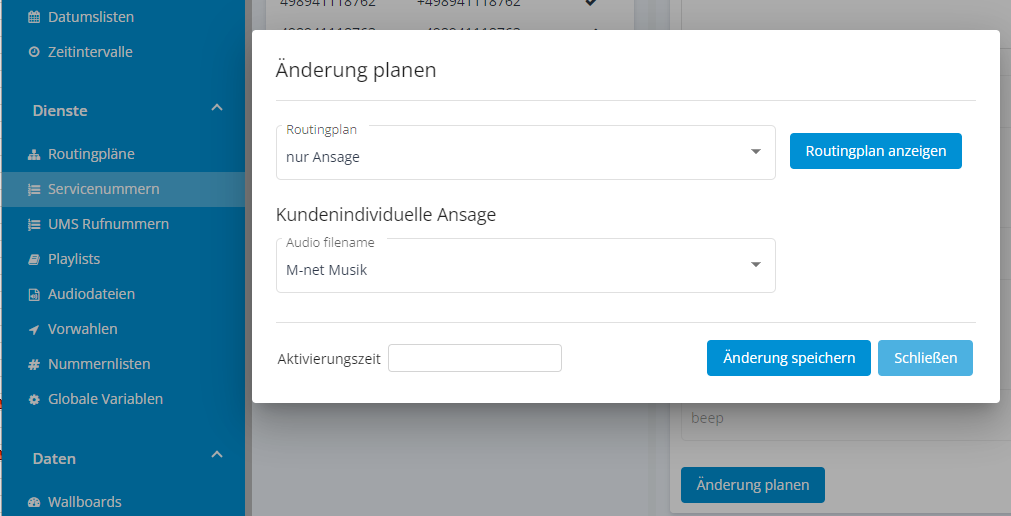This screenshot has height=516, width=1011.
Task: Click the Vorwahlen arrow icon
Action: [x=34, y=329]
